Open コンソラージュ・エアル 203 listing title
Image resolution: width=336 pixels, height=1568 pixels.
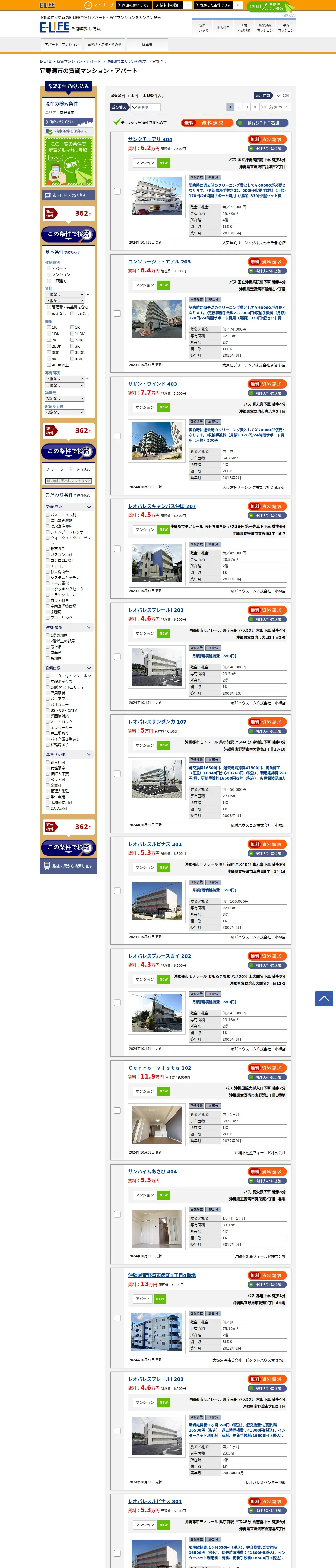tap(159, 262)
